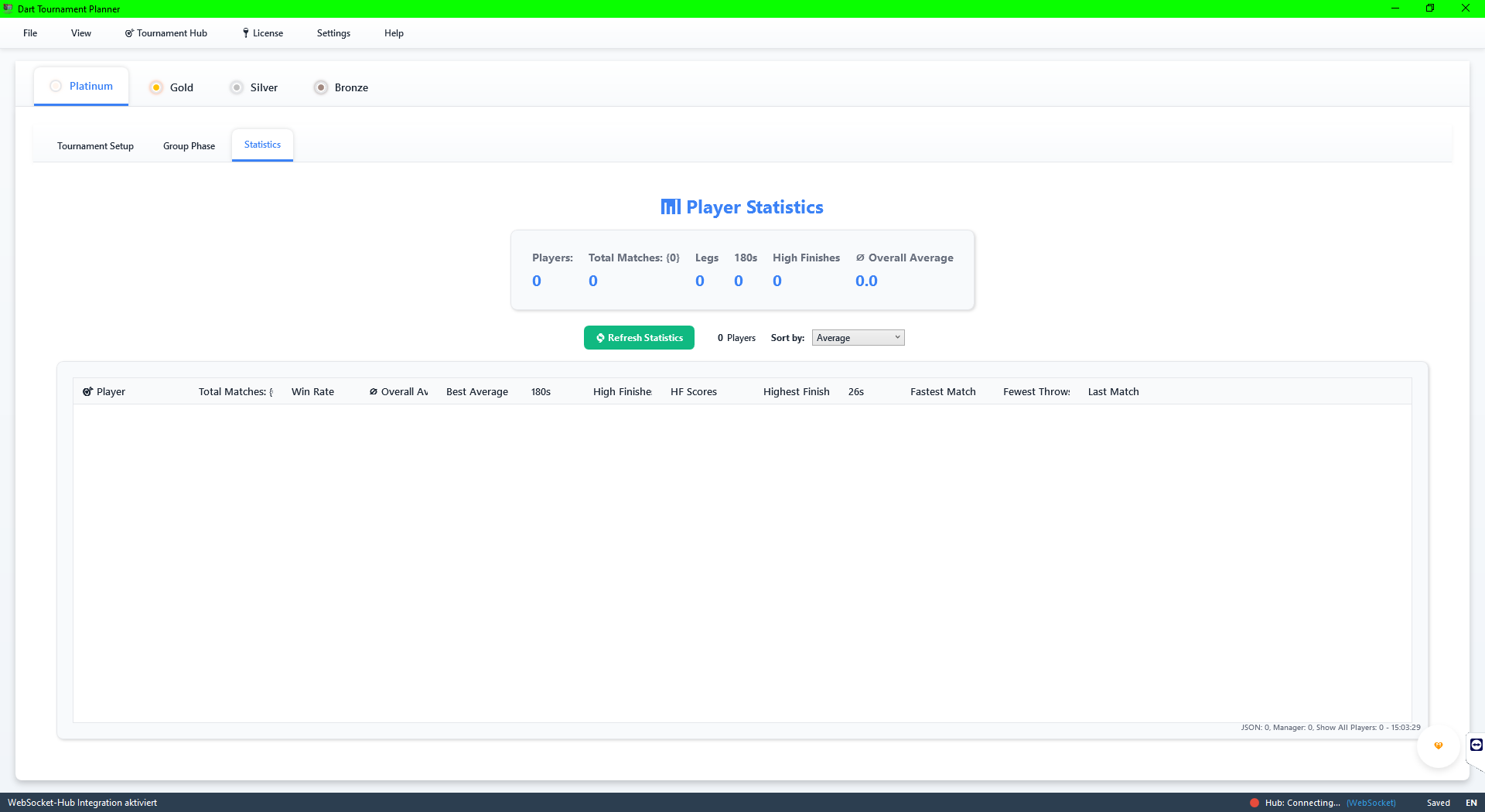Click the Refresh Statistics button

[x=639, y=338]
